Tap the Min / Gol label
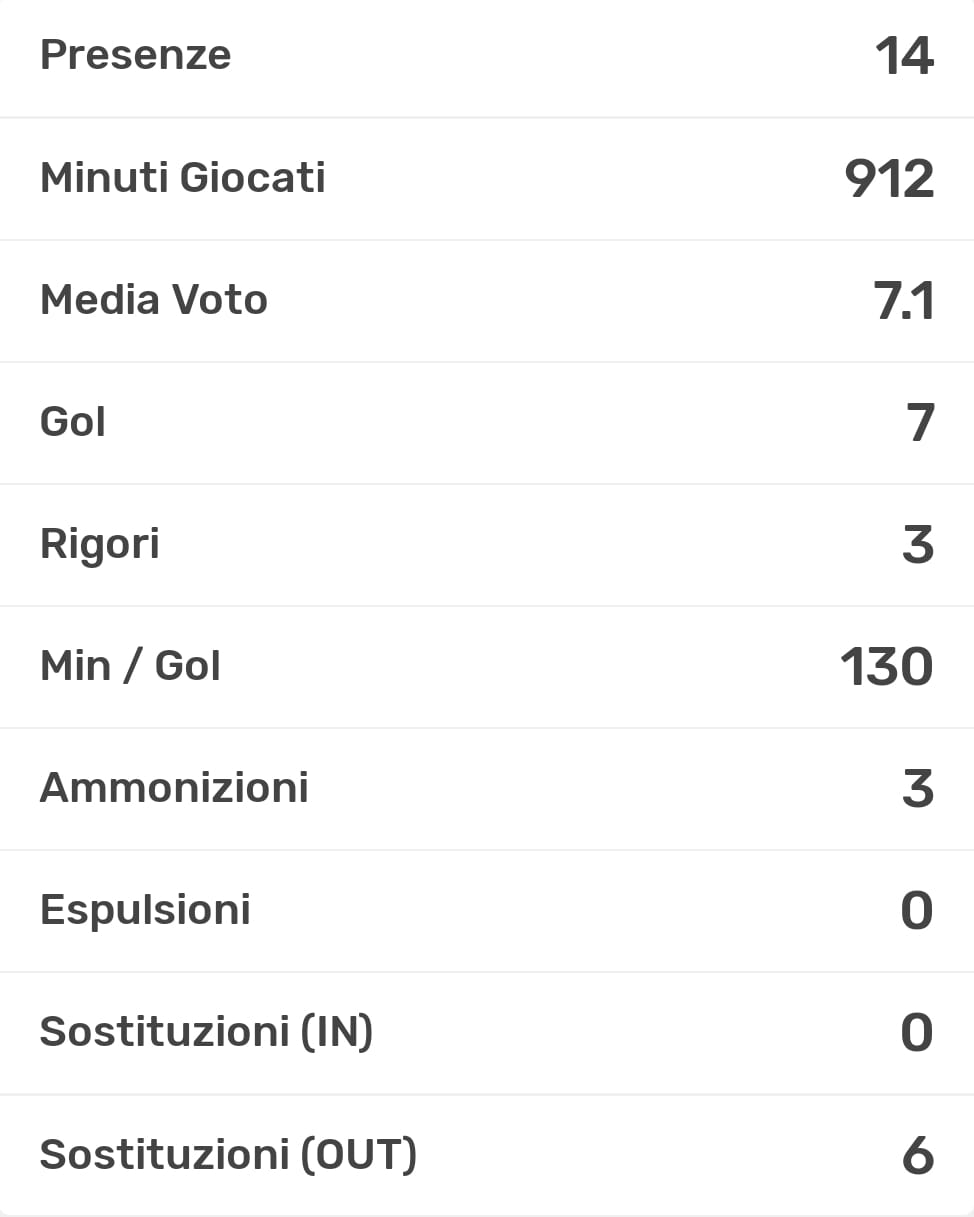 tap(130, 666)
